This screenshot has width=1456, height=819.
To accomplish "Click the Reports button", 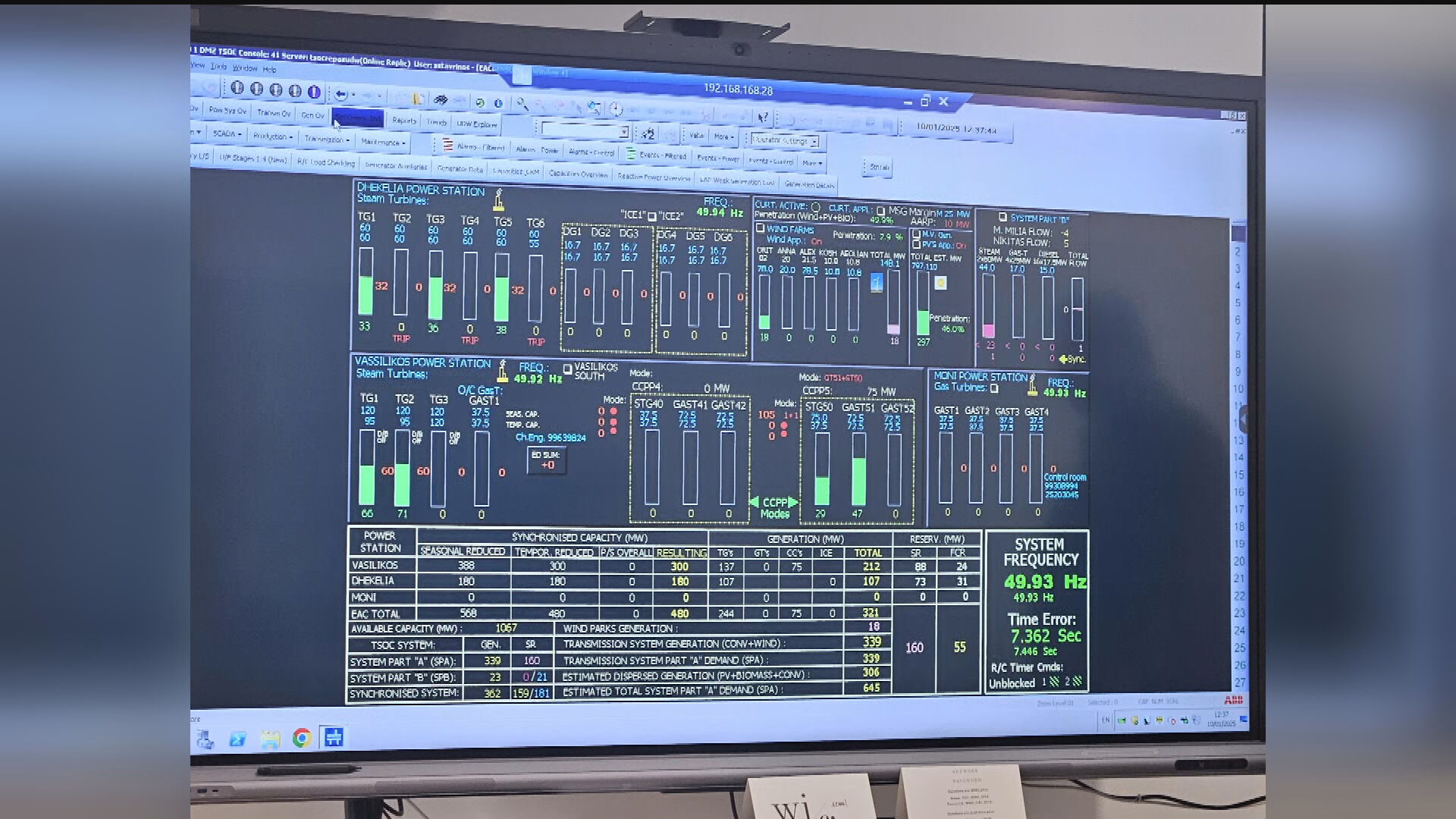I will [x=404, y=120].
